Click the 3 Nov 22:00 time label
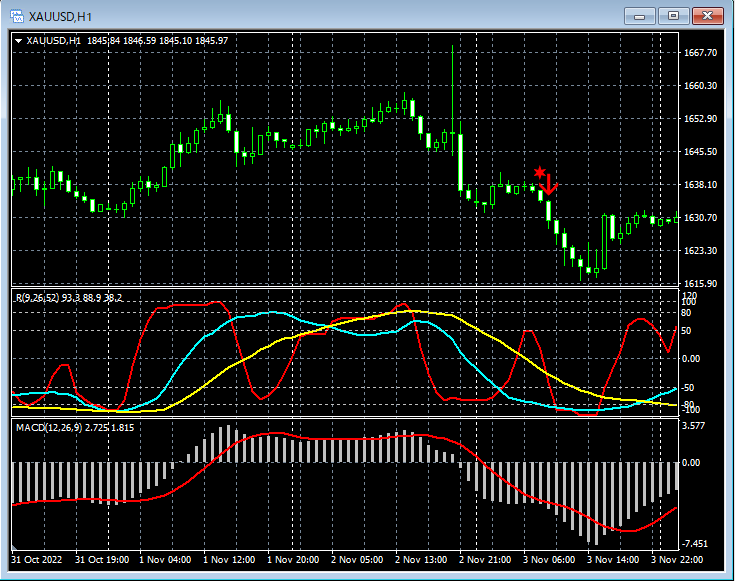This screenshot has height=581, width=736. tap(676, 559)
